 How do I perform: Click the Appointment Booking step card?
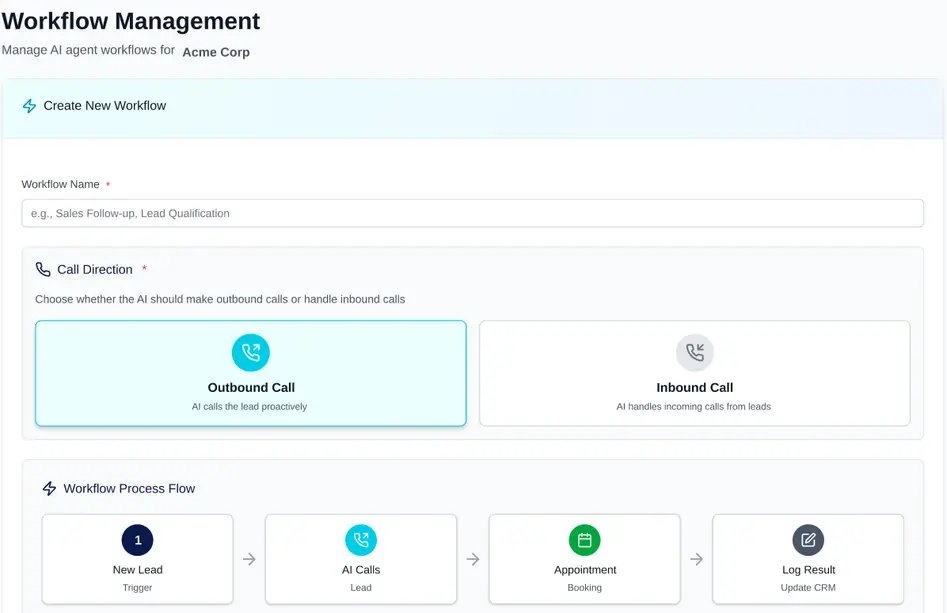tap(585, 559)
